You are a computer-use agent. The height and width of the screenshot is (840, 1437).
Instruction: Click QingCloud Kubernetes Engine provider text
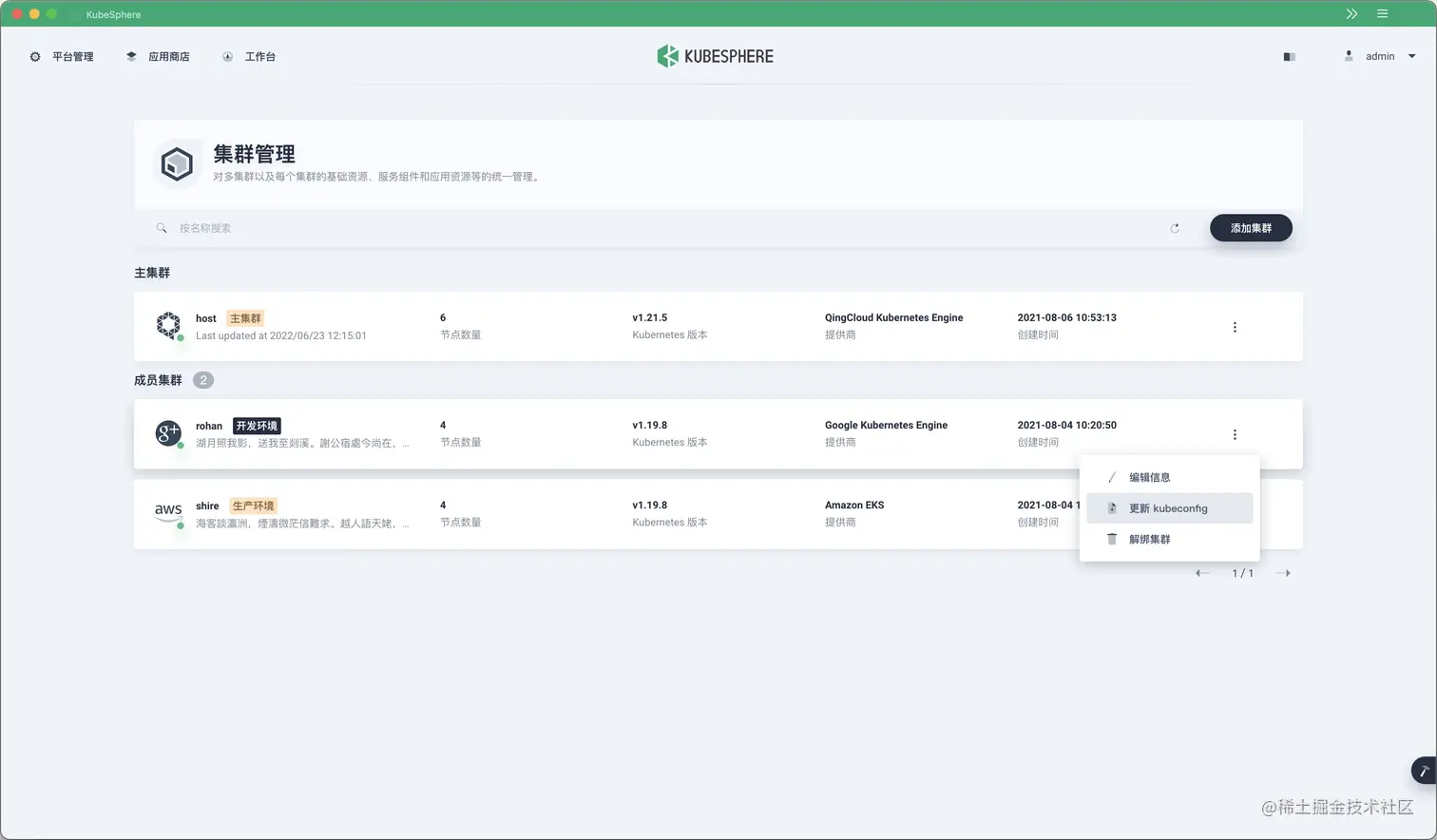point(893,317)
